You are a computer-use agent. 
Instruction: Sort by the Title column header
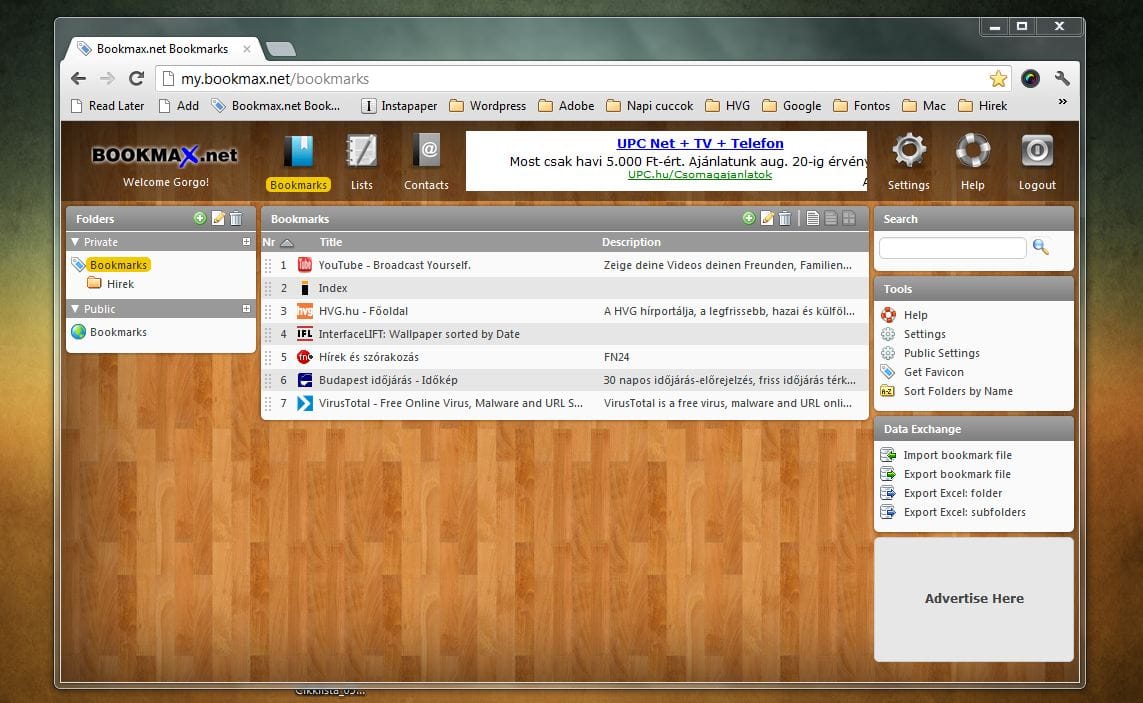330,242
